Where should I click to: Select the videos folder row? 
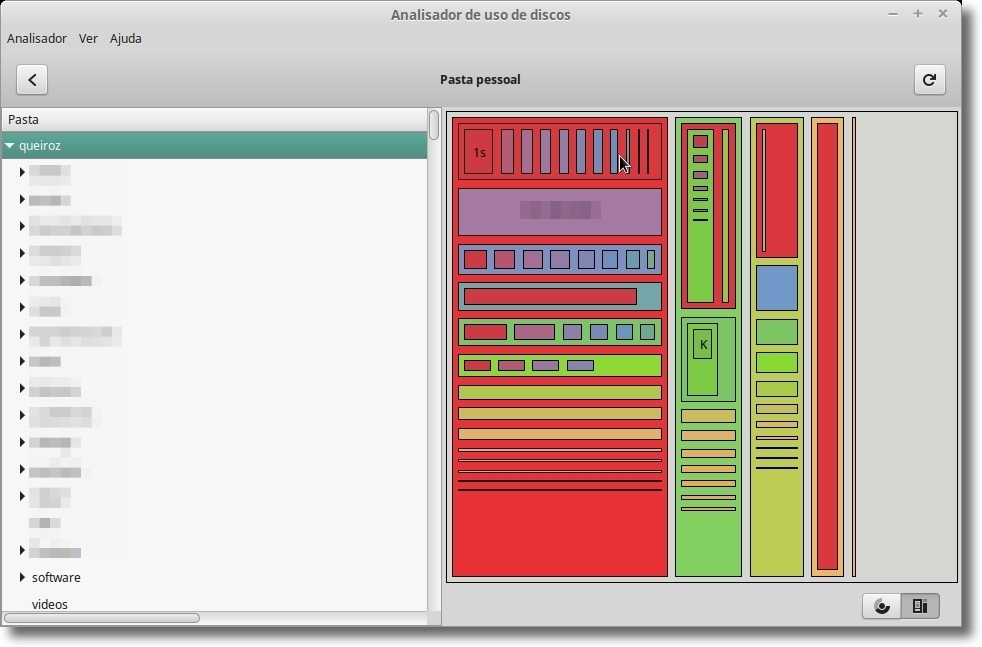(x=214, y=604)
